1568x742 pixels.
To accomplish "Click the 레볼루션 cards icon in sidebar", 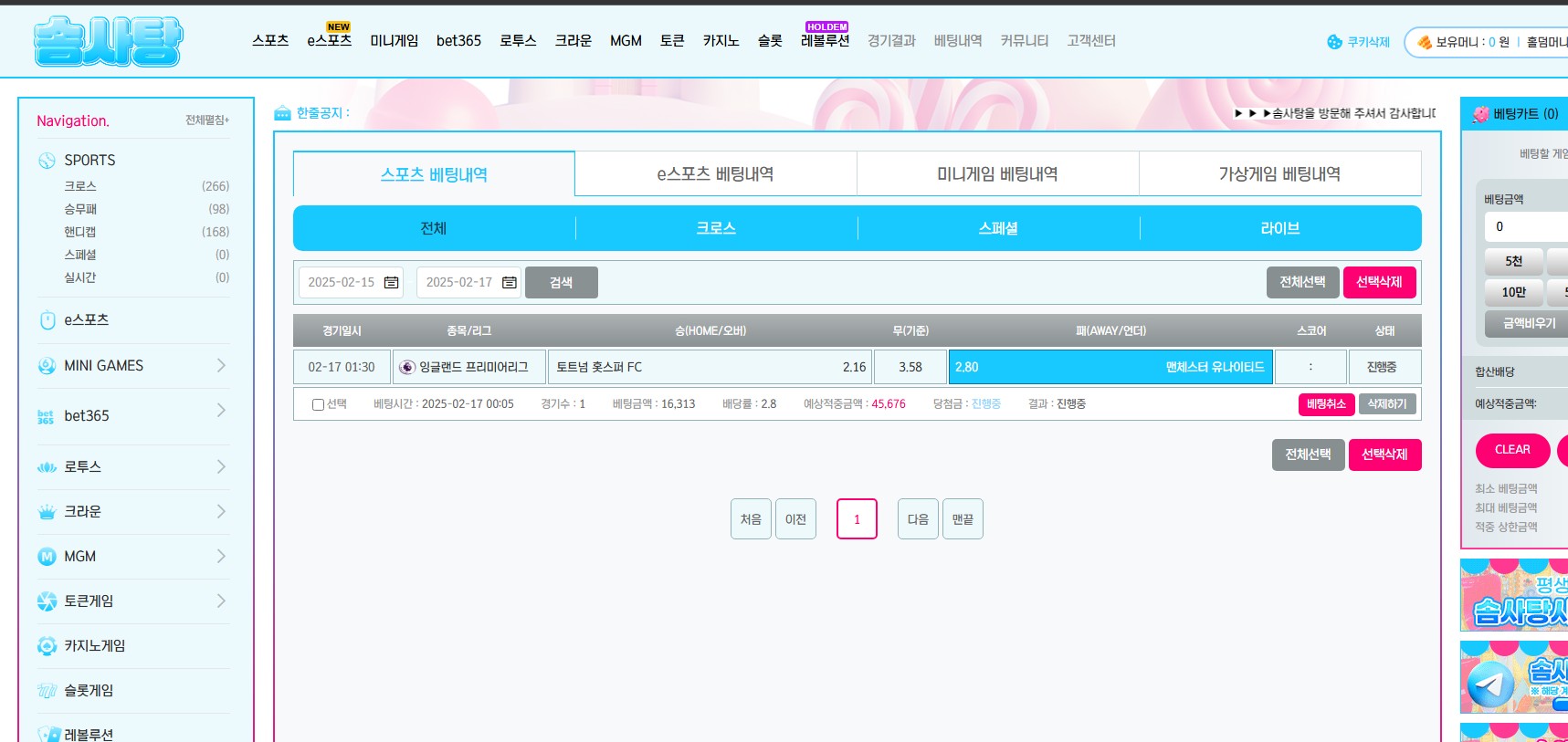I will point(49,735).
